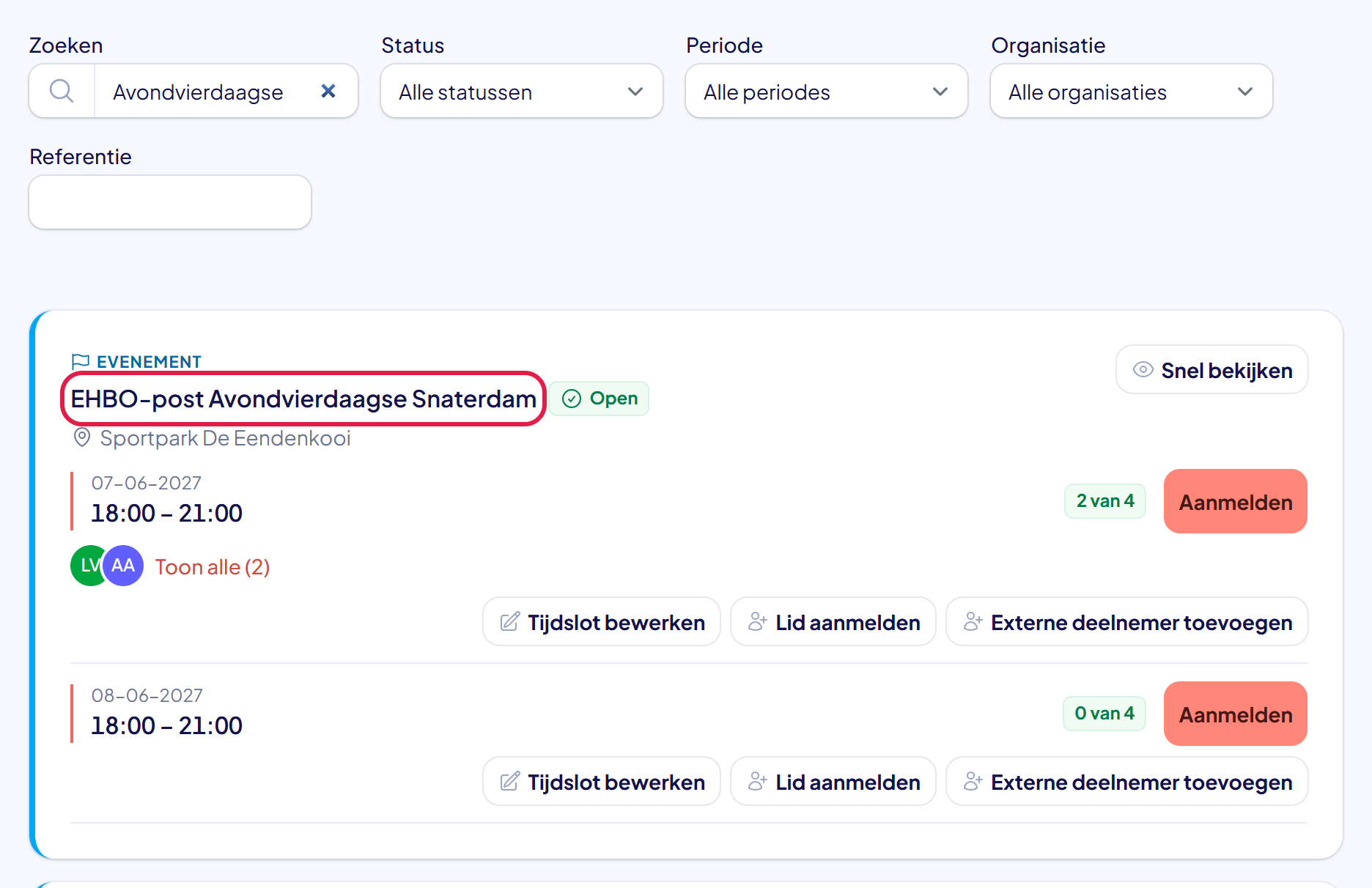
Task: Click the 0 van 4 badge
Action: point(1104,714)
